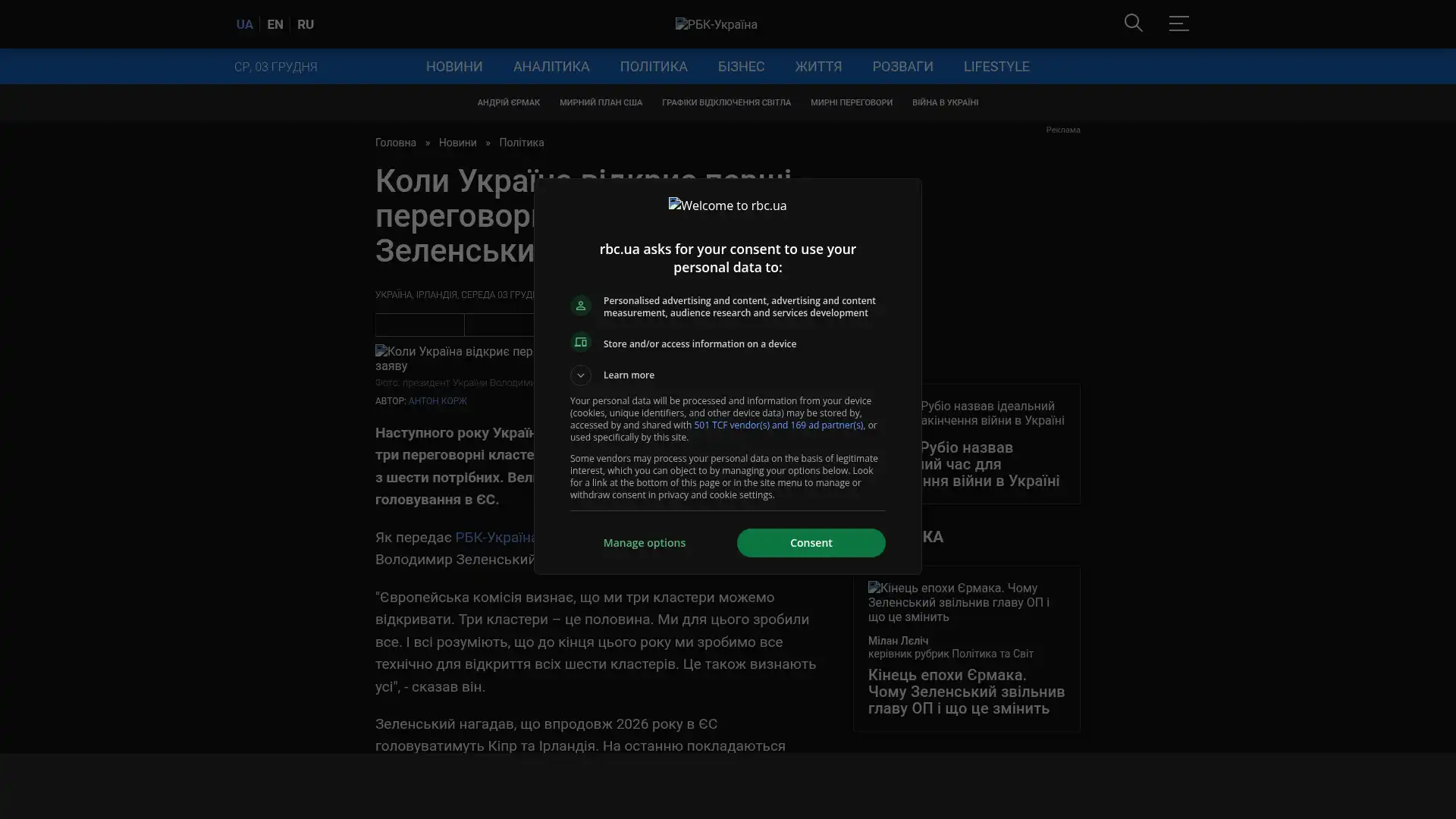The height and width of the screenshot is (819, 1456).
Task: Open author АНТОН КОРЖ link
Action: (438, 401)
